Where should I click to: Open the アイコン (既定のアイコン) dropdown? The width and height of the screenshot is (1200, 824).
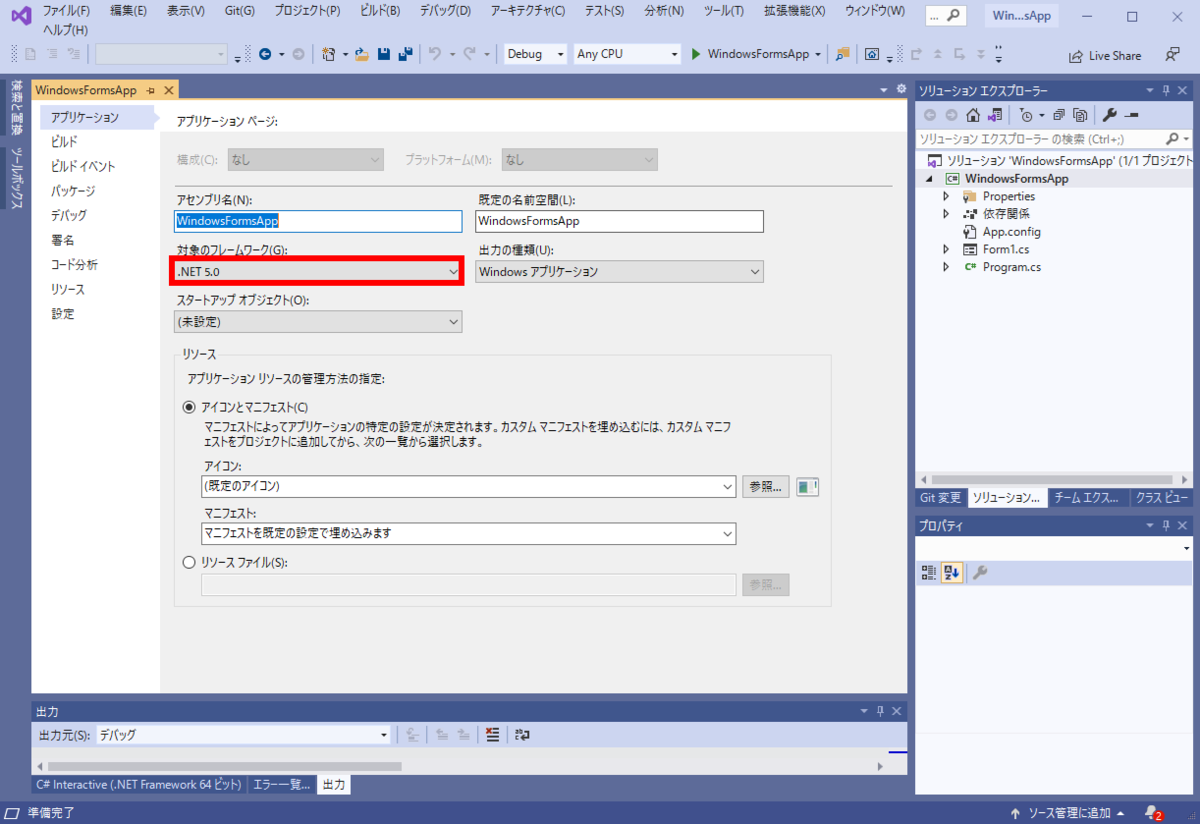tap(469, 486)
